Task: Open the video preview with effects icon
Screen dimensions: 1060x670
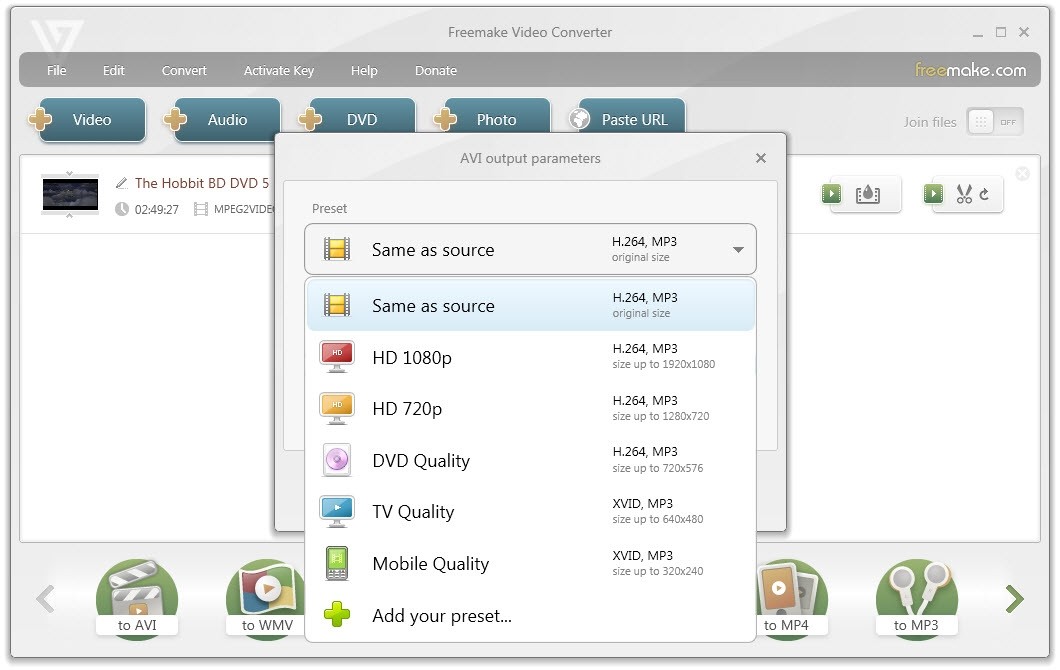Action: click(x=866, y=196)
